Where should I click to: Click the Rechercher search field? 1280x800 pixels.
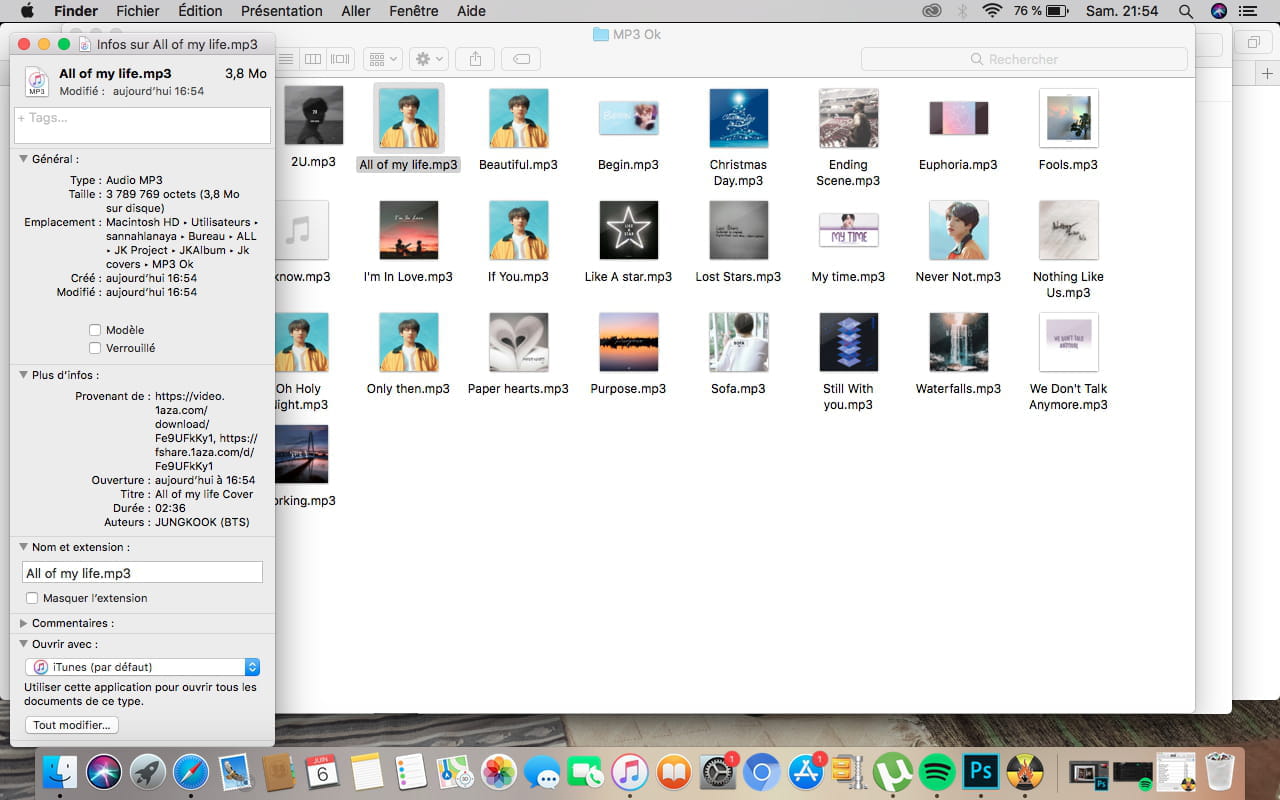[x=1024, y=59]
